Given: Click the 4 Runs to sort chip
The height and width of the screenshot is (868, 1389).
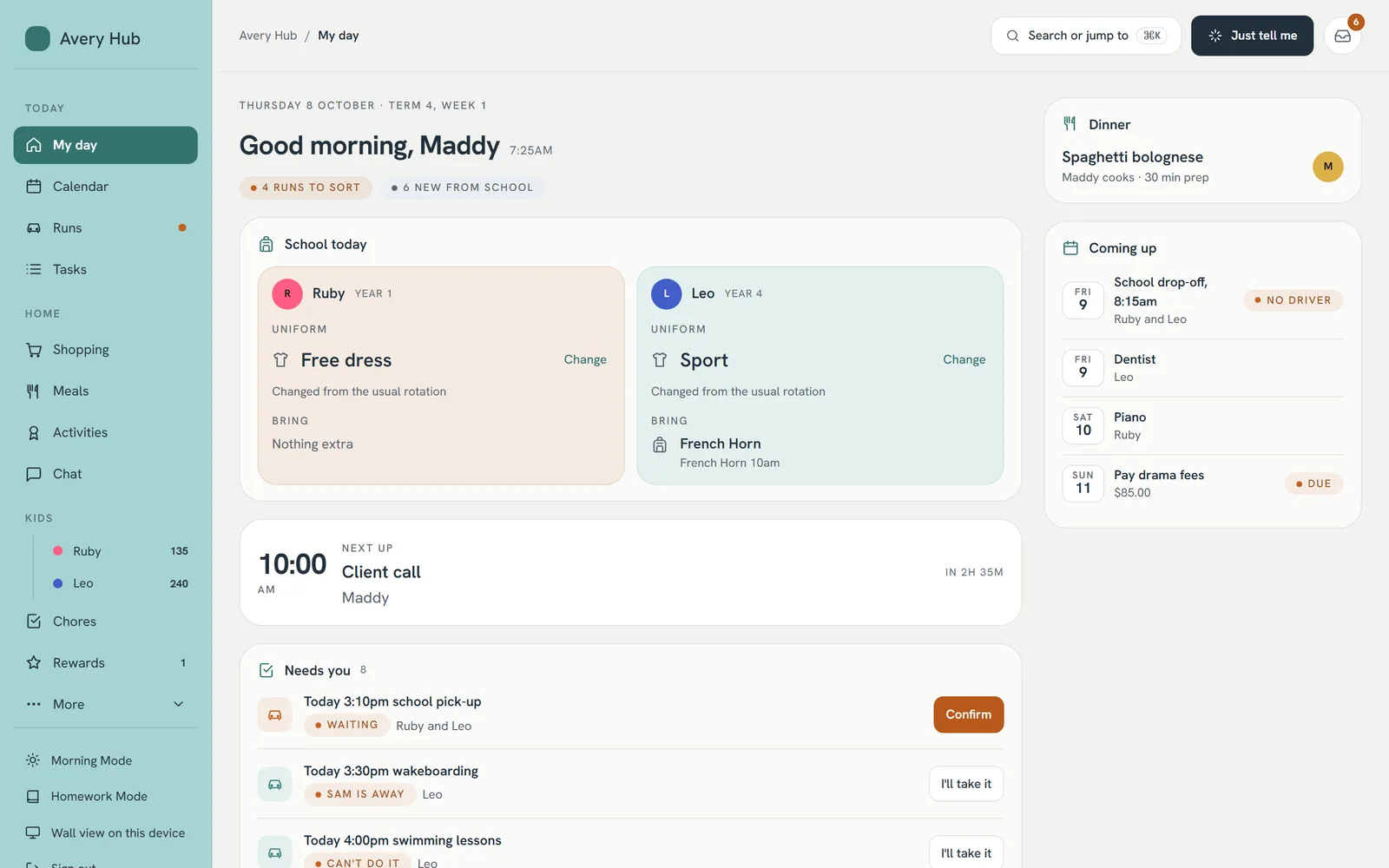Looking at the screenshot, I should (306, 187).
